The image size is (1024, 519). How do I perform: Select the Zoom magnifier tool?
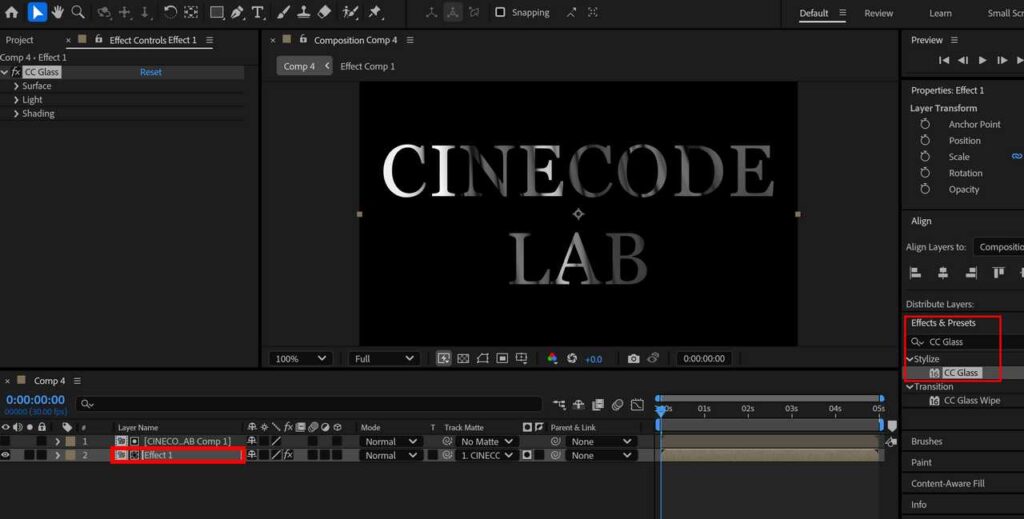click(78, 12)
